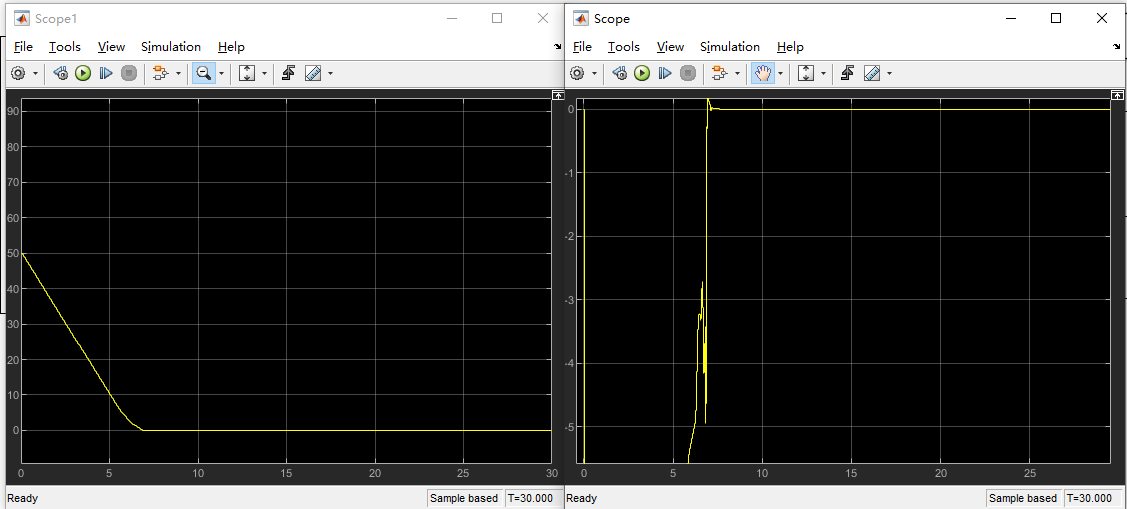Click Step Back icon in Scope1 toolbar

tap(60, 73)
